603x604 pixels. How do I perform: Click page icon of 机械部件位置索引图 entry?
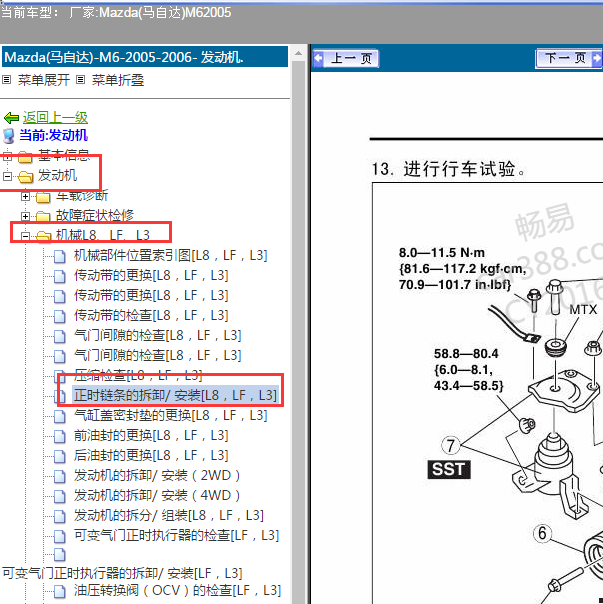tap(59, 256)
